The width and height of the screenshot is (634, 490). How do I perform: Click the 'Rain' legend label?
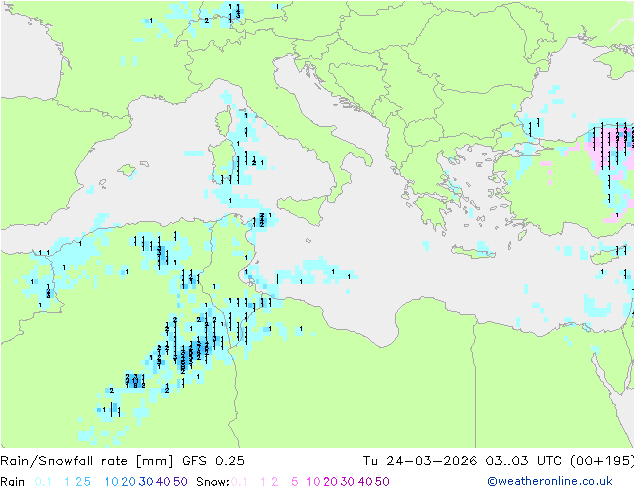click(13, 482)
